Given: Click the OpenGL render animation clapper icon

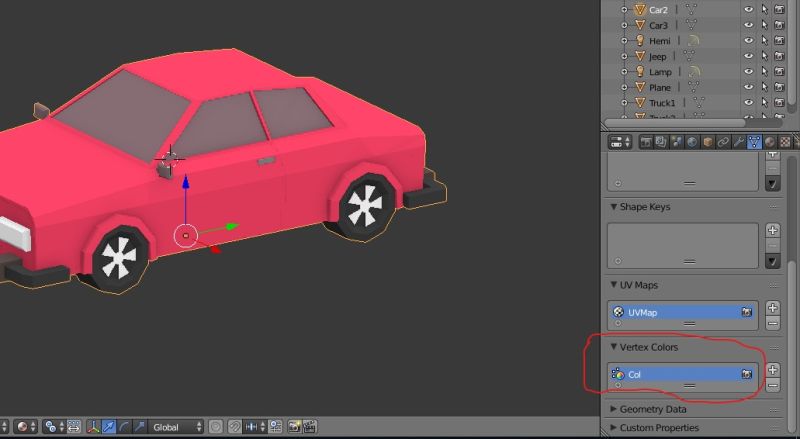Looking at the screenshot, I should 309,427.
